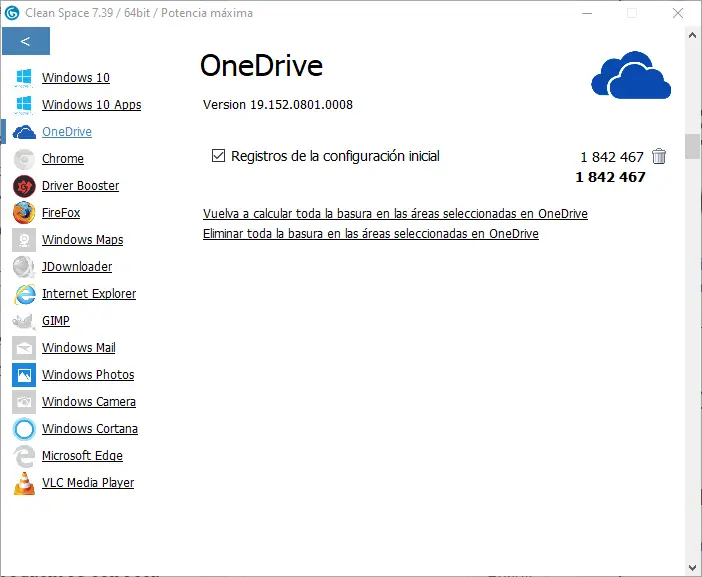Click the Chrome icon in the list
This screenshot has height=577, width=702.
tap(24, 159)
